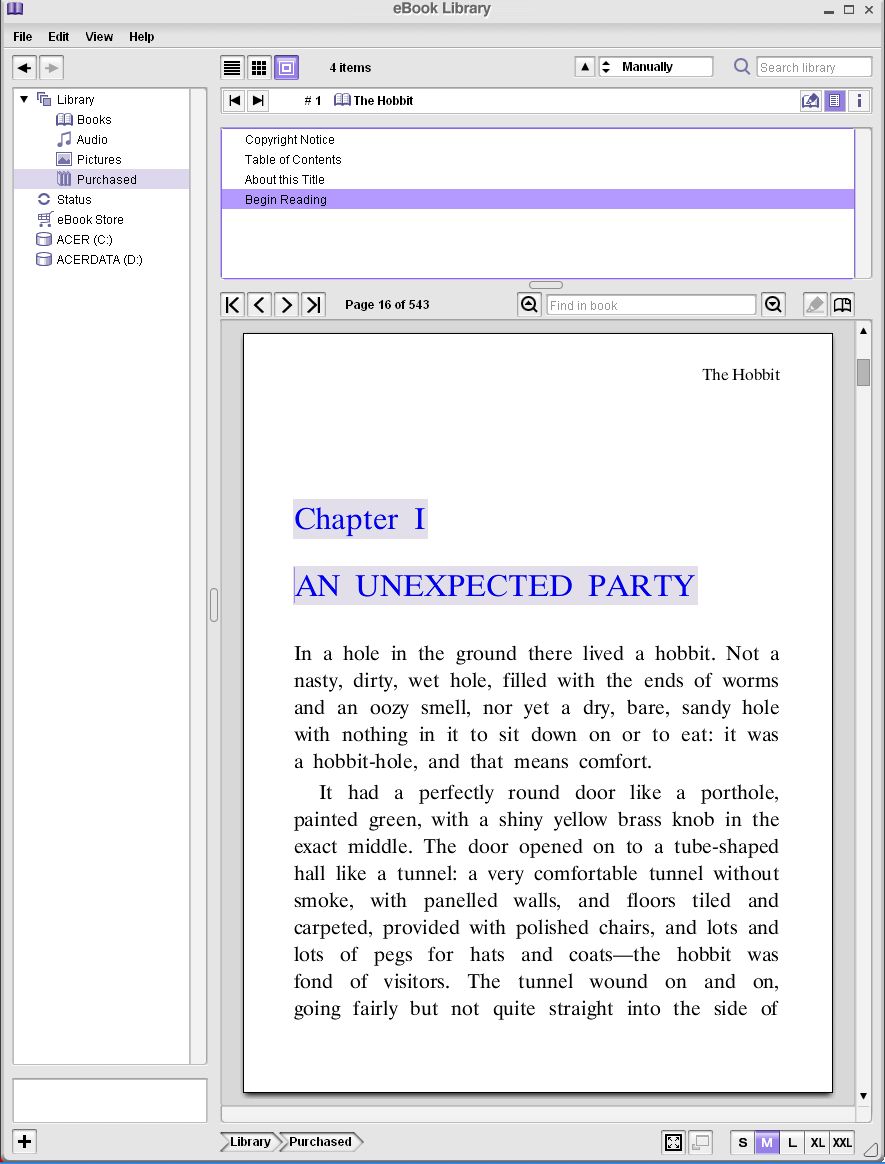Activate the highlighter markup tool
The width and height of the screenshot is (885, 1164).
815,304
